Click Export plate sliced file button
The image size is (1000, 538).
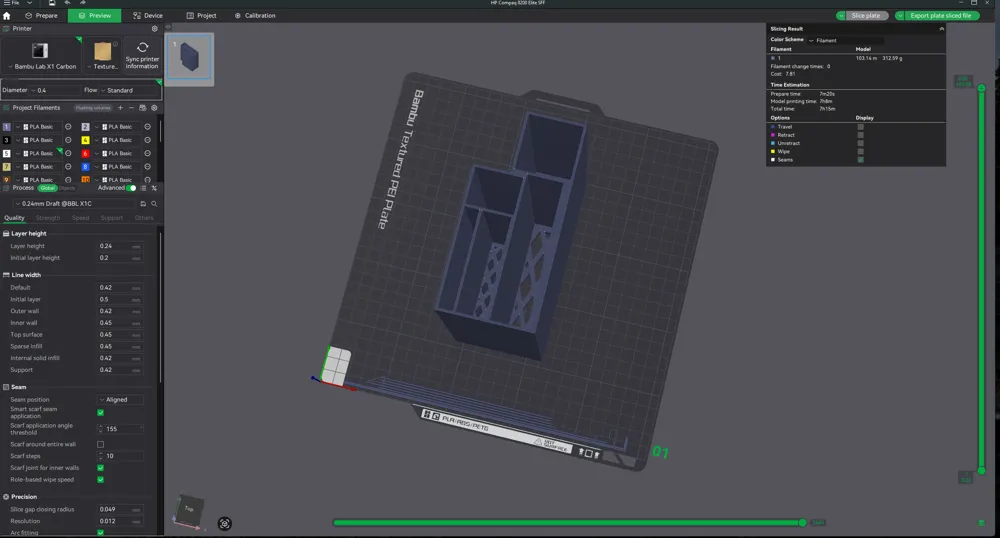[941, 15]
